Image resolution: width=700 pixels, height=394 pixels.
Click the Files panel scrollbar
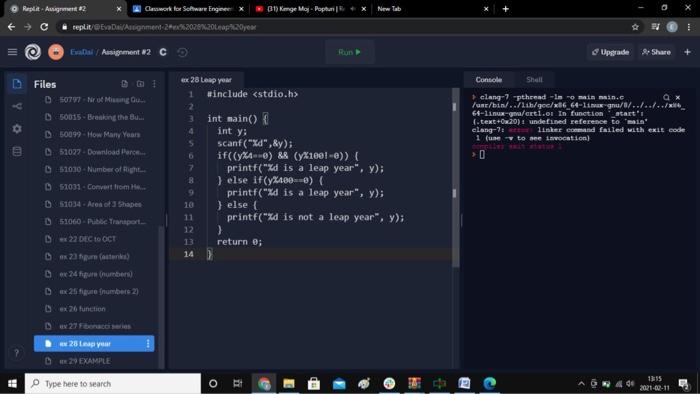[161, 297]
